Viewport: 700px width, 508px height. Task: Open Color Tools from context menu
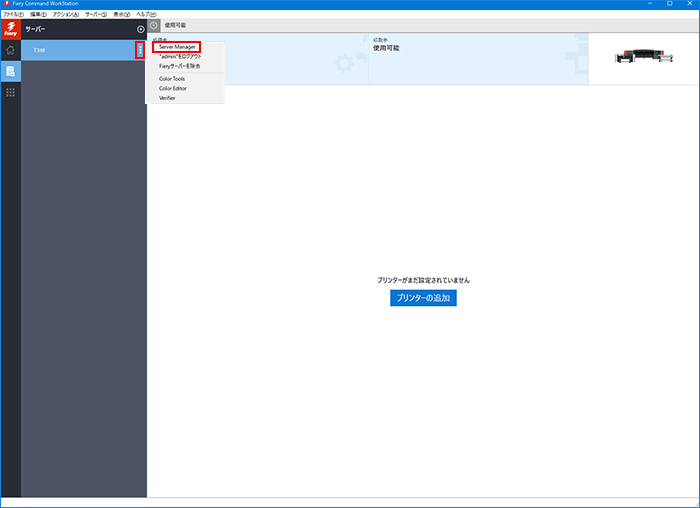point(172,79)
